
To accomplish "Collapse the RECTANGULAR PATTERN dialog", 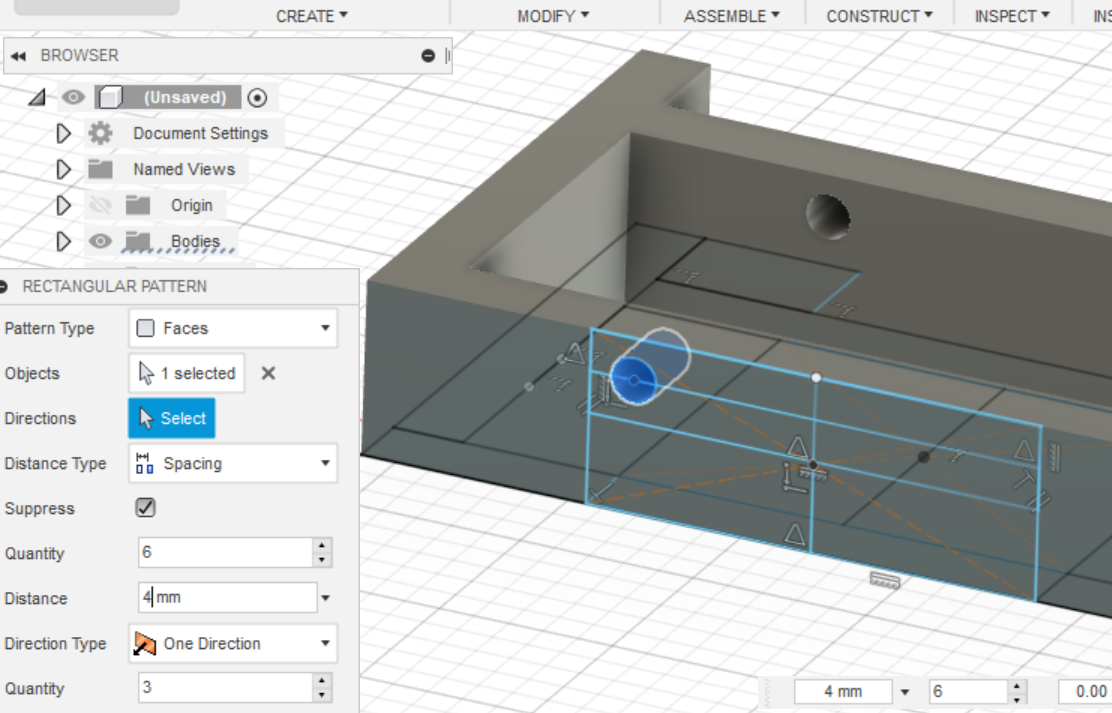I will pyautogui.click(x=4, y=287).
